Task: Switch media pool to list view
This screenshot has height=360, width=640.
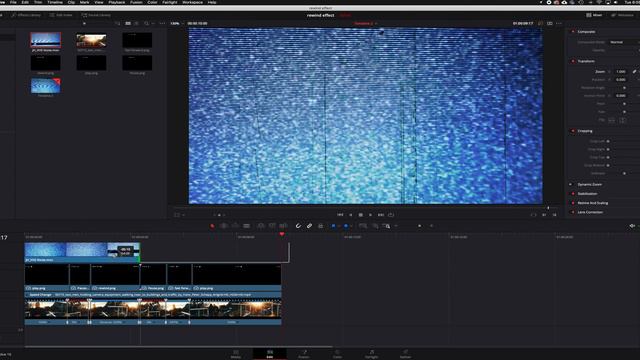Action: [x=136, y=24]
